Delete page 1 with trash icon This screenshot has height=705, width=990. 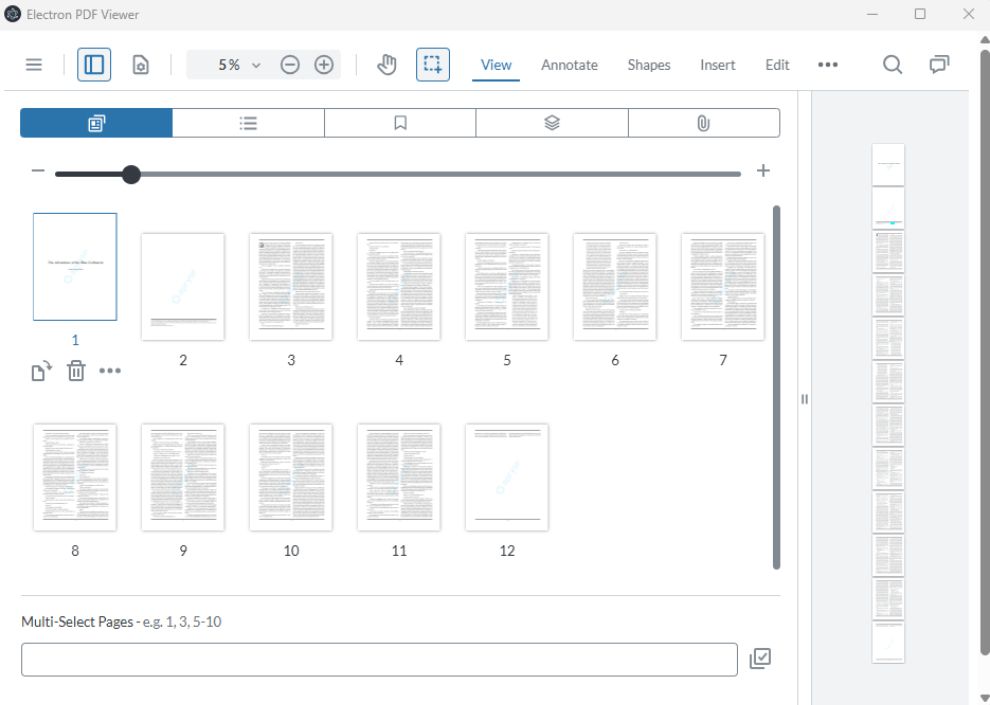click(x=76, y=370)
